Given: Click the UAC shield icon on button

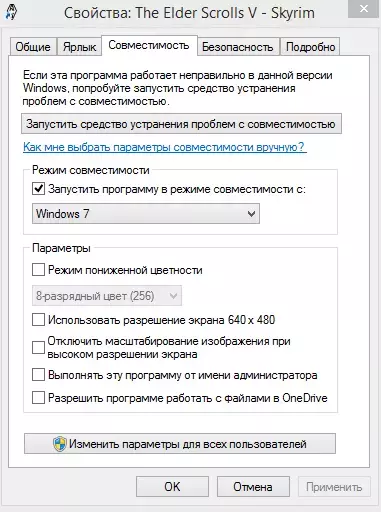Looking at the screenshot, I should [60, 444].
